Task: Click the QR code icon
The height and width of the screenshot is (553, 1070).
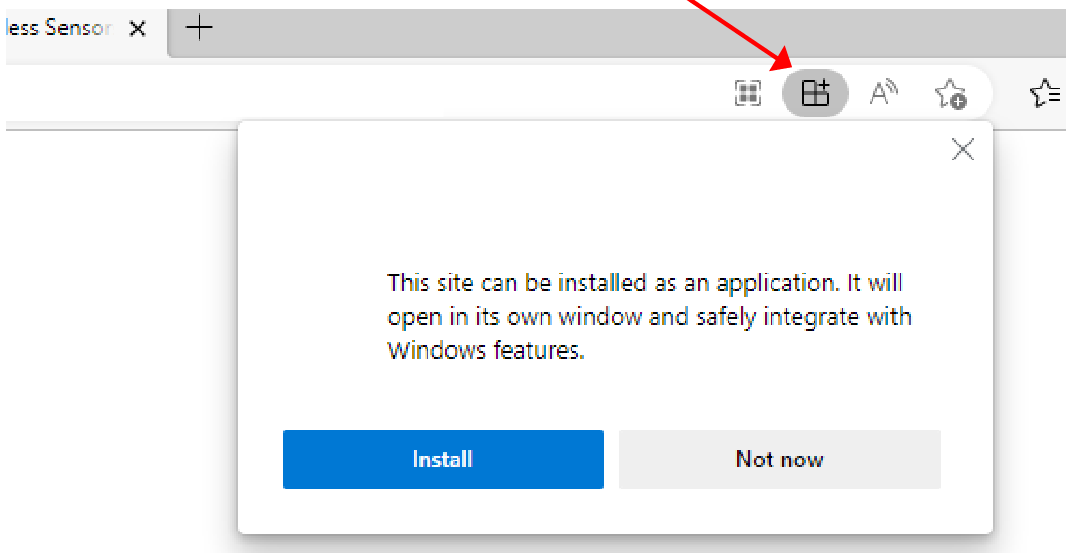Action: [748, 94]
